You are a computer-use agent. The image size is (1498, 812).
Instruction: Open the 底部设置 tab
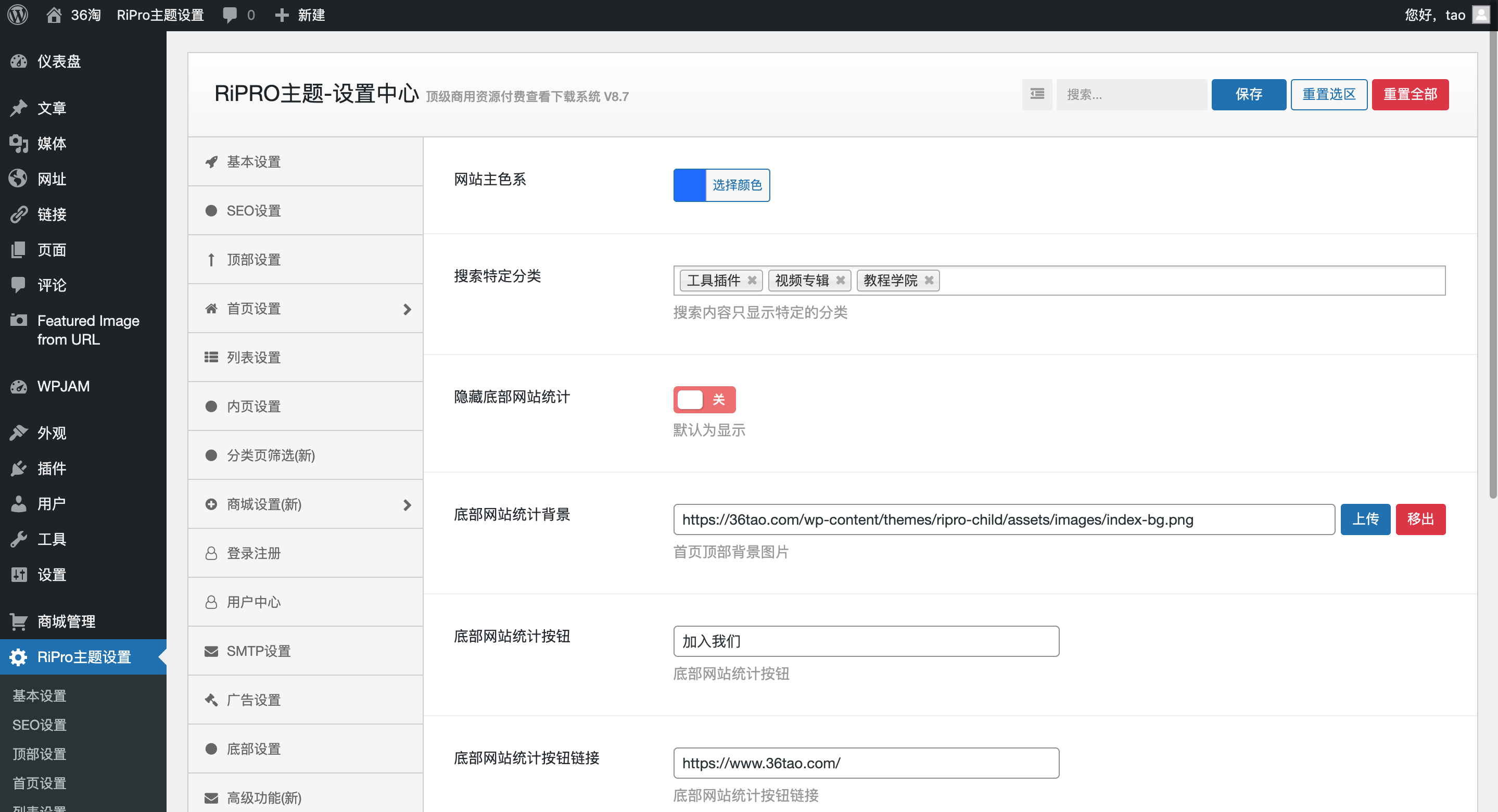pyautogui.click(x=306, y=748)
